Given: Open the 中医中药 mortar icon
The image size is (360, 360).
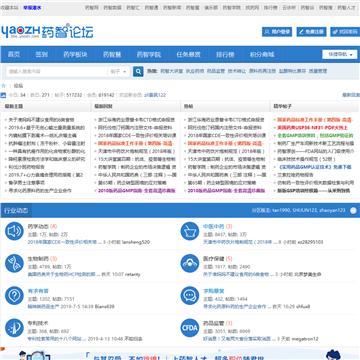Looking at the screenshot, I should tap(190, 231).
